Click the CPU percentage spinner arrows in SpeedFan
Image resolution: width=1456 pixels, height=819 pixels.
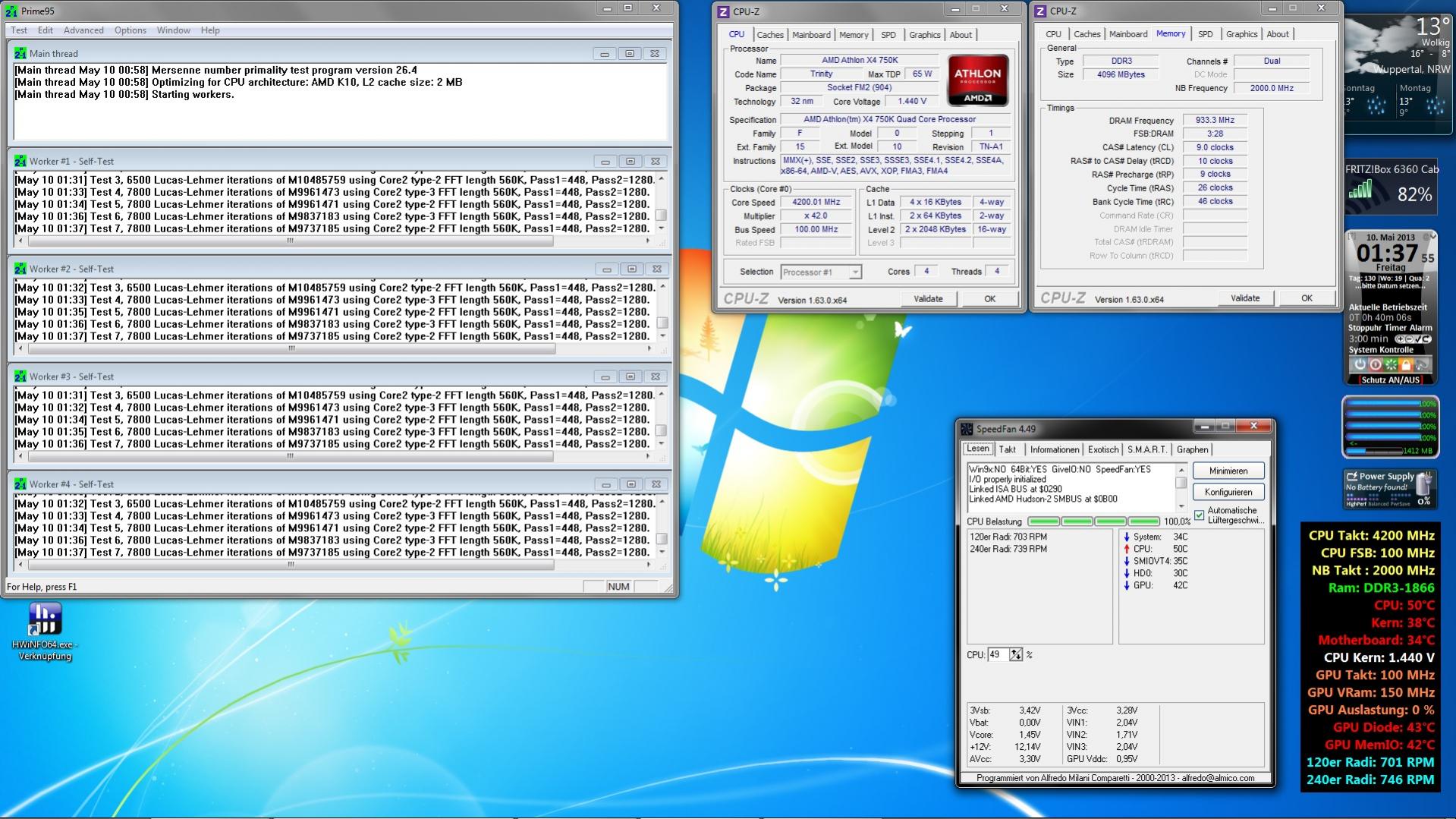(1016, 655)
